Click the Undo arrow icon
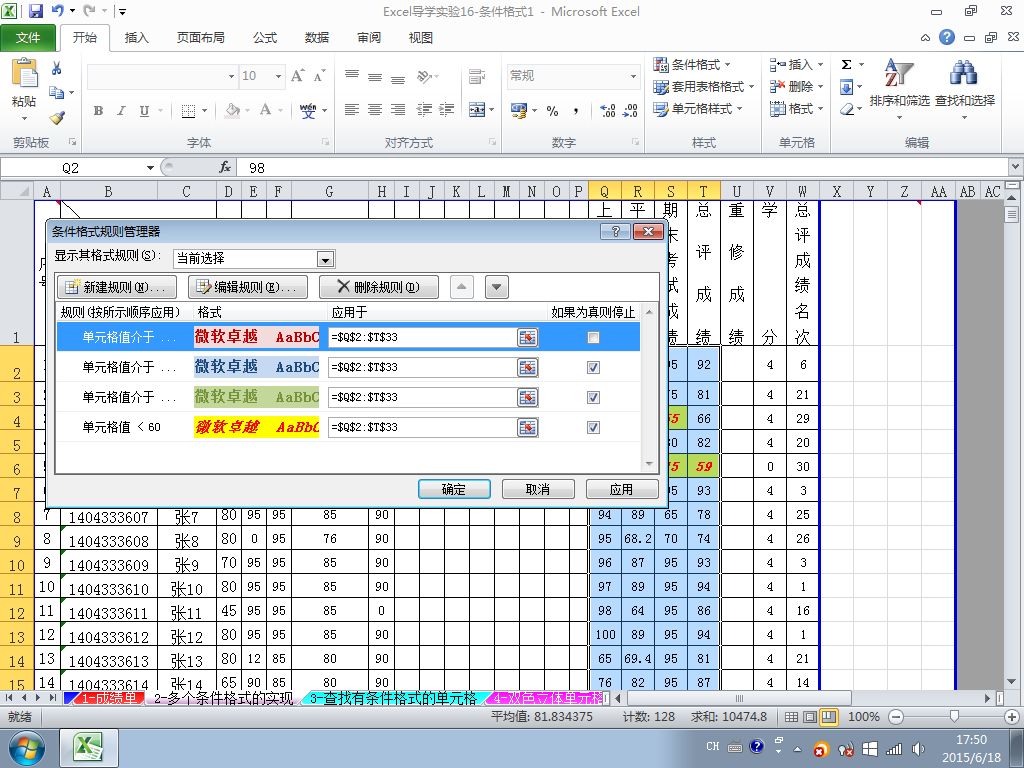 [57, 10]
